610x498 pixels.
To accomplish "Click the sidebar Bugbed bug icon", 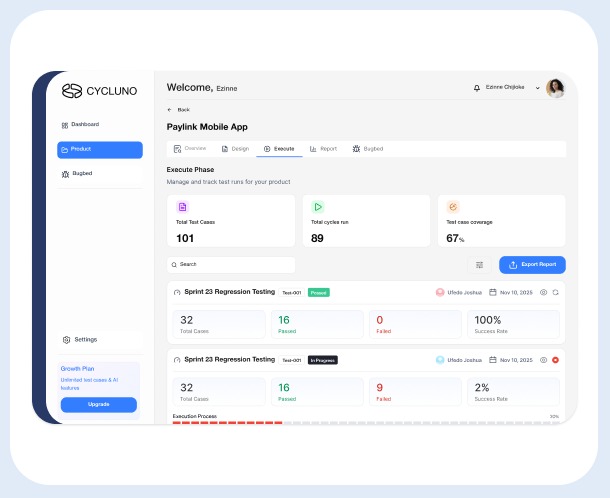I will 65,174.
